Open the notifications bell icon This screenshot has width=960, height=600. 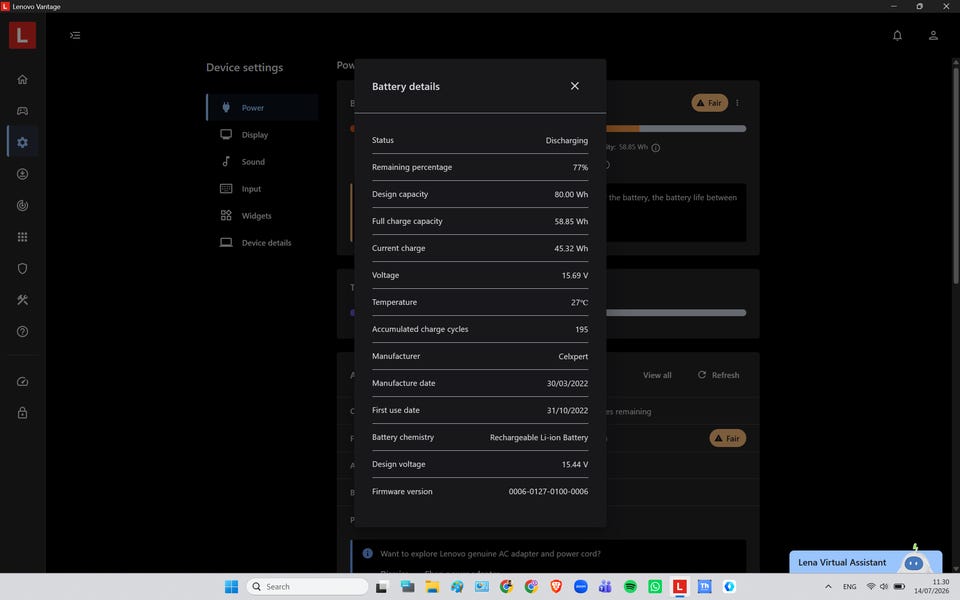[x=897, y=36]
